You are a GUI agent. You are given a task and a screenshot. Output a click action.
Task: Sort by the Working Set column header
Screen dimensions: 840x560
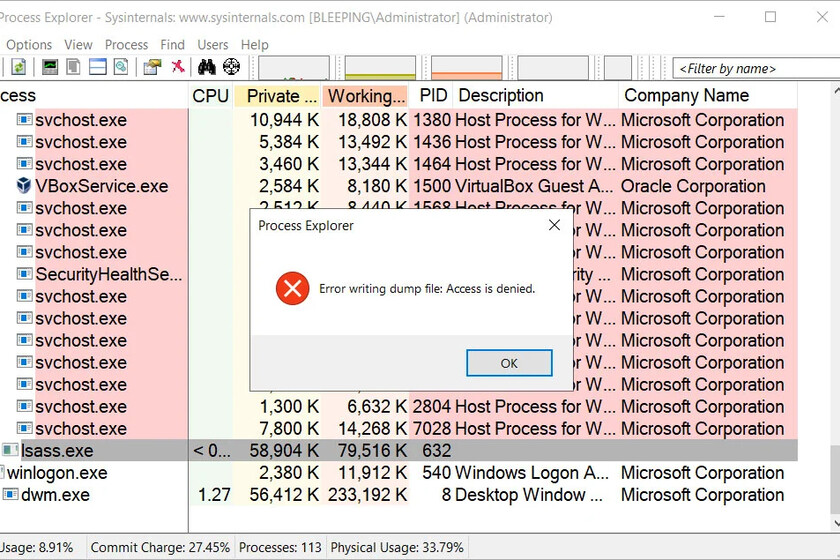364,96
